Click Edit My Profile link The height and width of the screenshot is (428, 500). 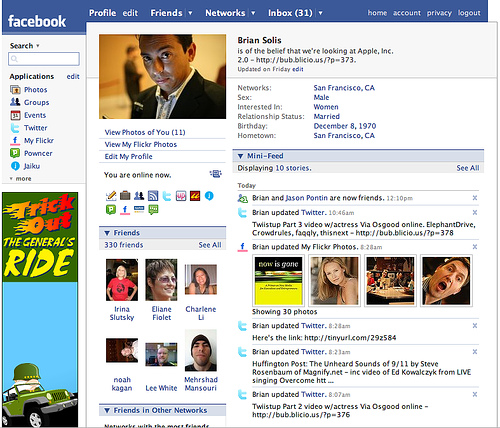(x=128, y=156)
